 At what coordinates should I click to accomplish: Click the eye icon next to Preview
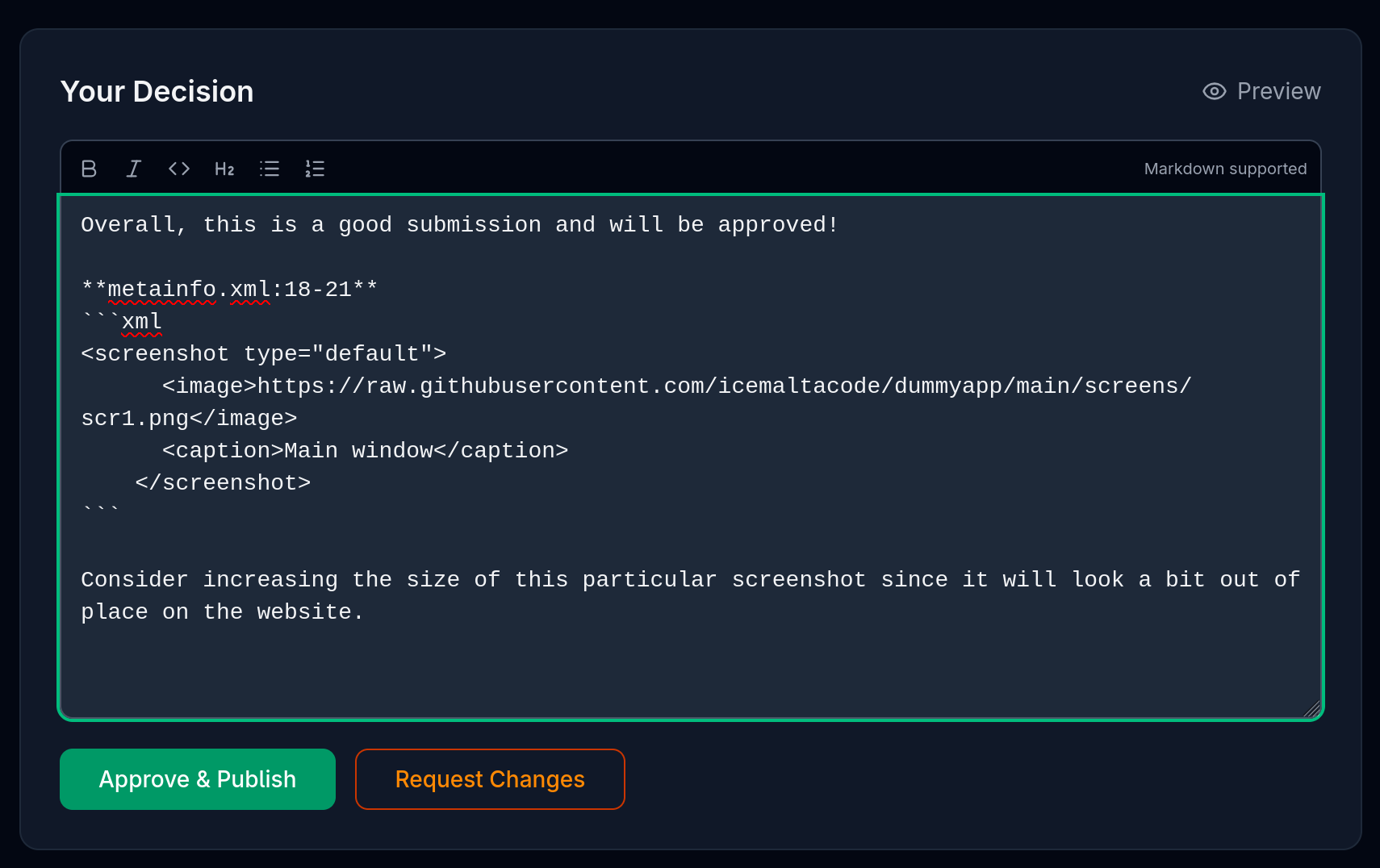(x=1213, y=91)
